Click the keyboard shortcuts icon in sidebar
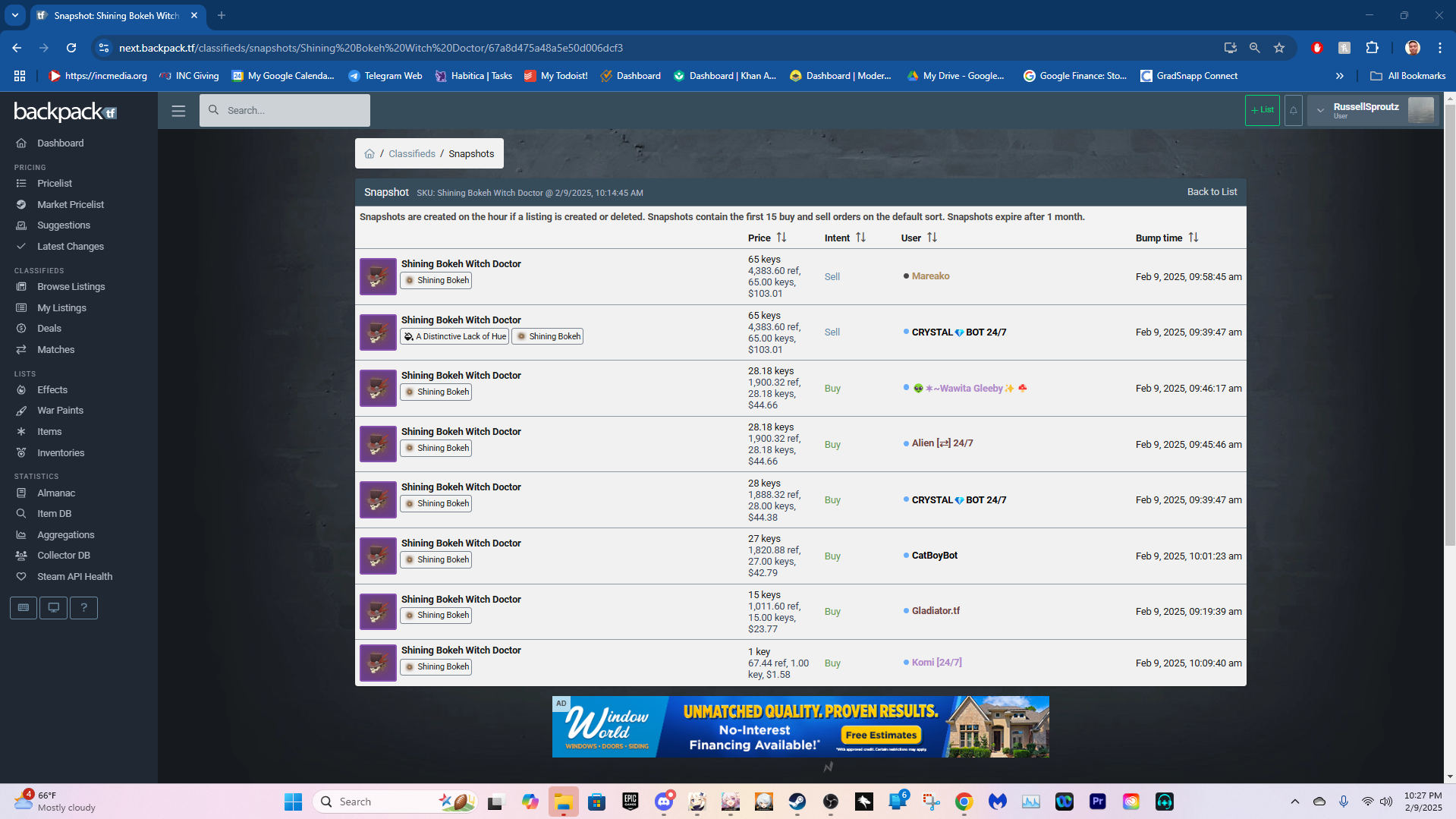Viewport: 1456px width, 819px height. [x=24, y=607]
